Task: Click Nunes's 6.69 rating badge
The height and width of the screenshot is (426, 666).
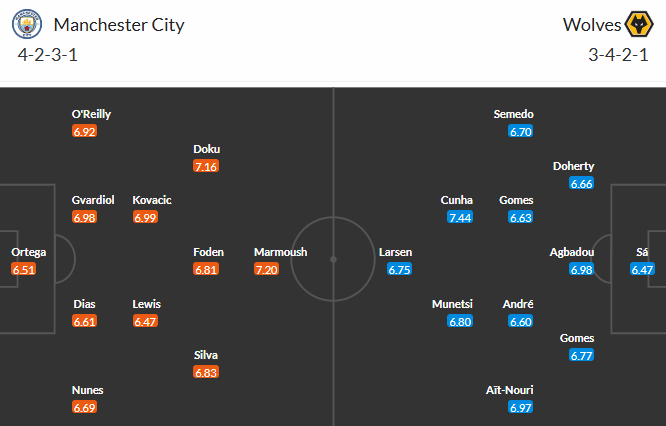Action: coord(84,408)
